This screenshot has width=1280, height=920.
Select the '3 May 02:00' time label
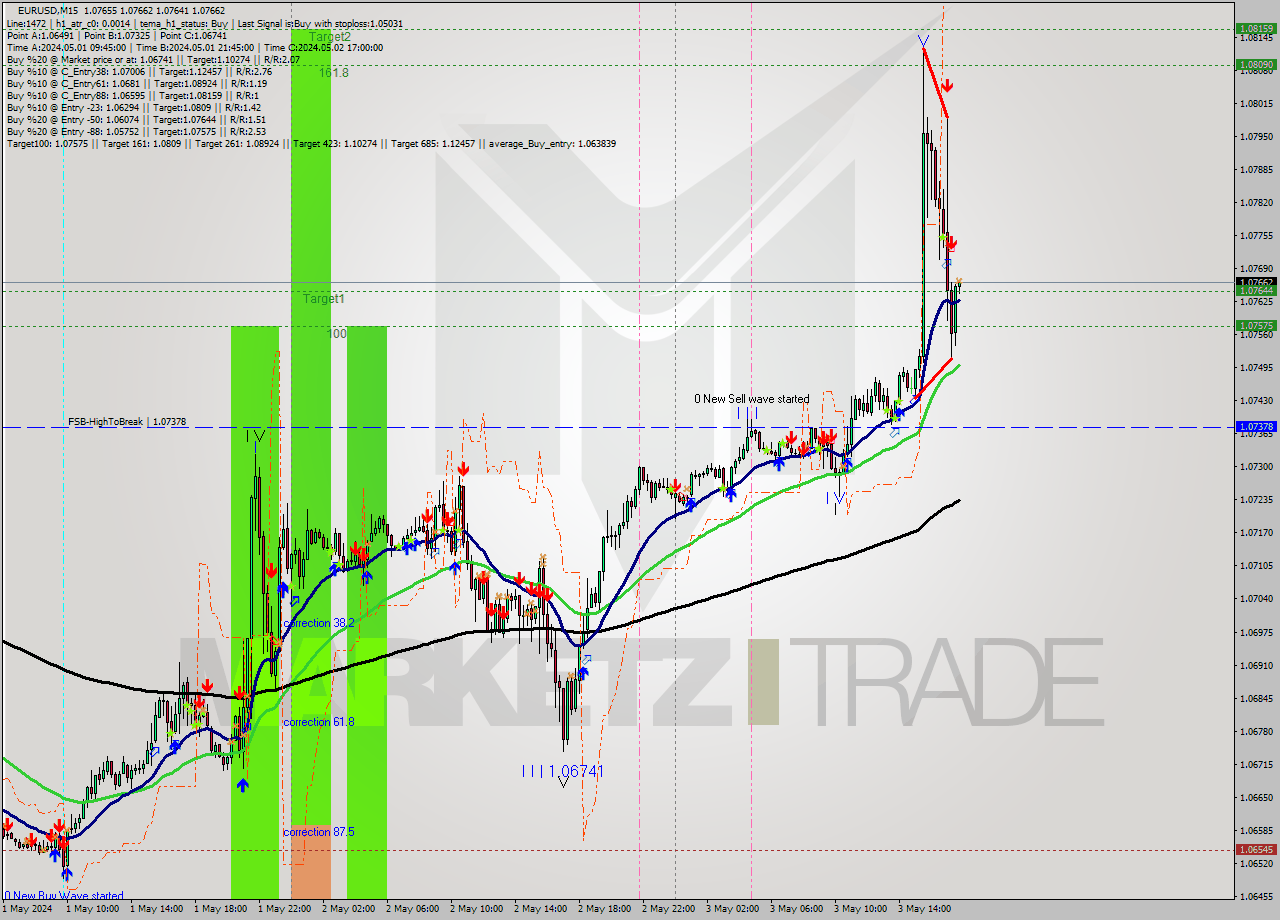tap(732, 909)
